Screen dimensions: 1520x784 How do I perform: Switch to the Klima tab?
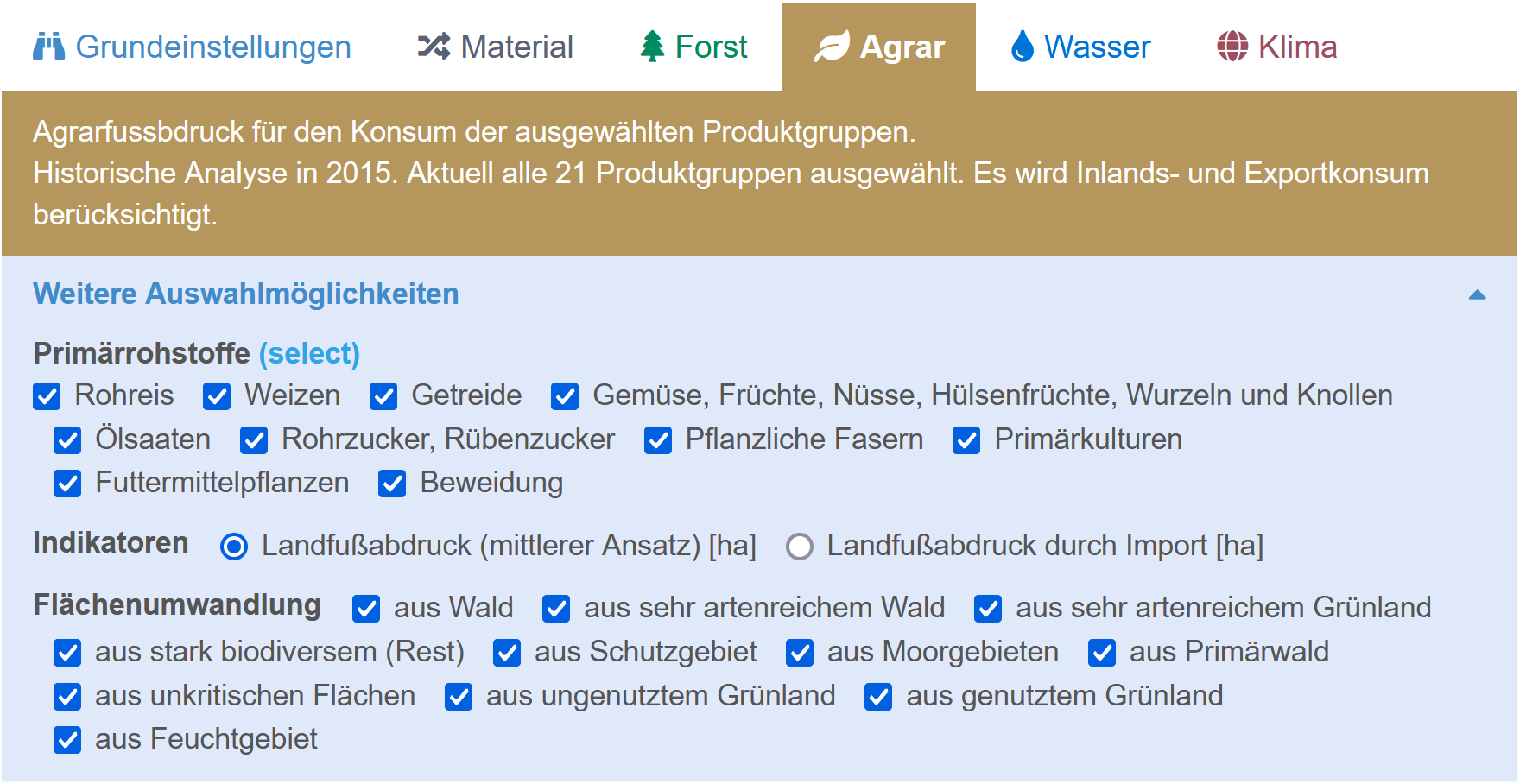(1276, 47)
